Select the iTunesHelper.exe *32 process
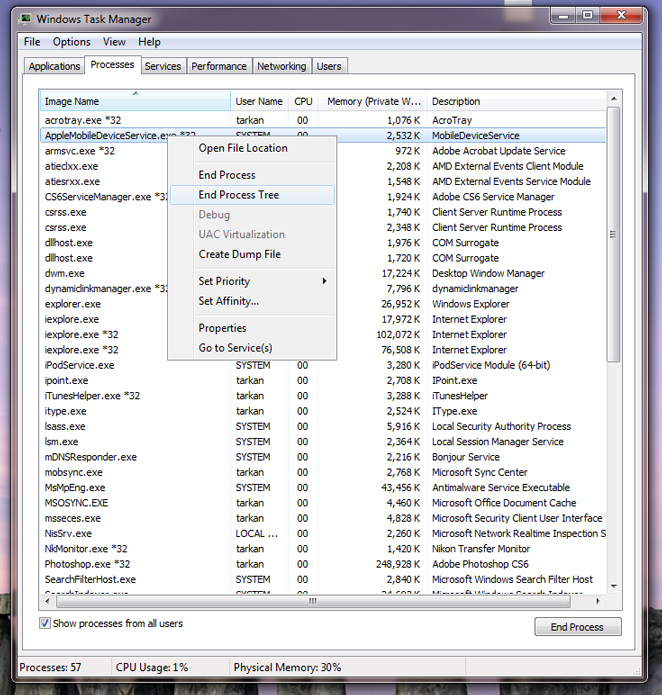 click(x=323, y=396)
